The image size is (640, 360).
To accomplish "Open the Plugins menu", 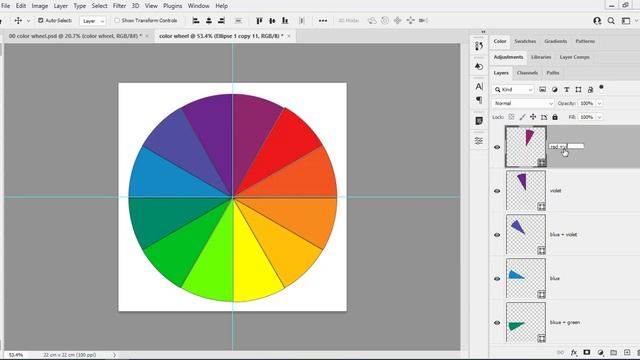I will click(x=173, y=6).
